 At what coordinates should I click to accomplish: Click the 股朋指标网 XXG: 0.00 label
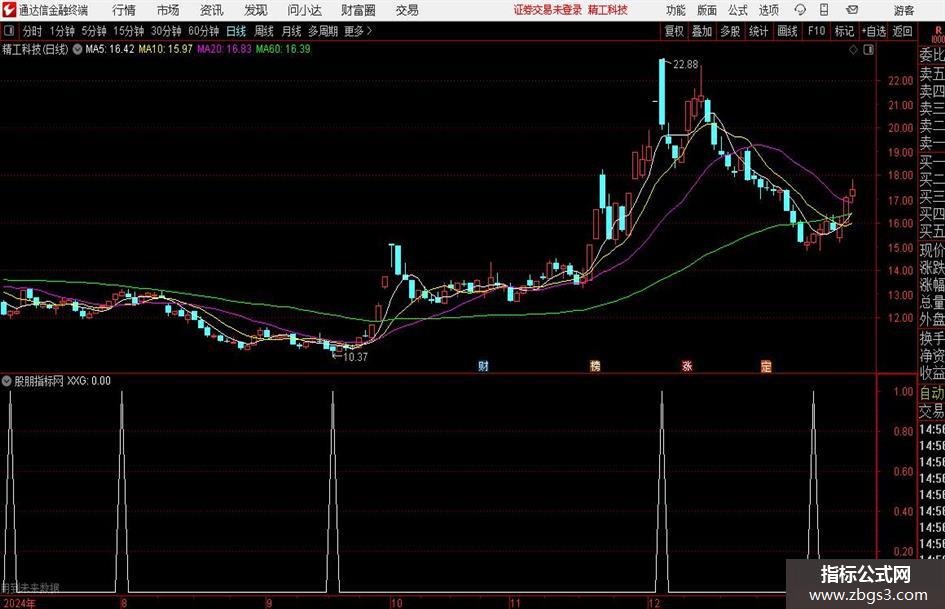pyautogui.click(x=63, y=380)
